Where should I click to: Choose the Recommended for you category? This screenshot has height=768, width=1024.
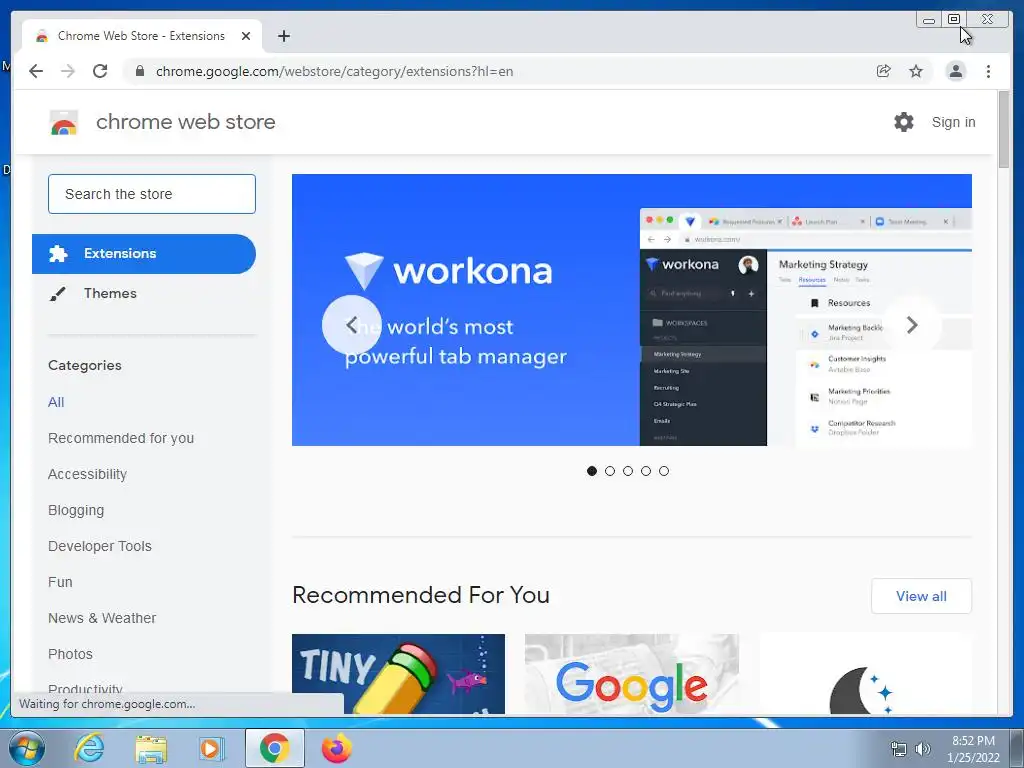click(121, 438)
